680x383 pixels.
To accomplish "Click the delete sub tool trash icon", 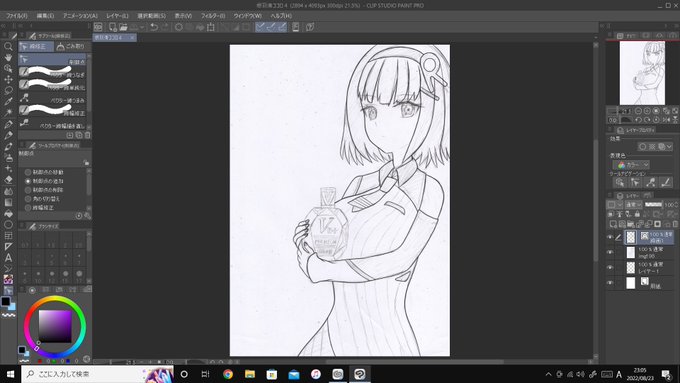I will 87,135.
